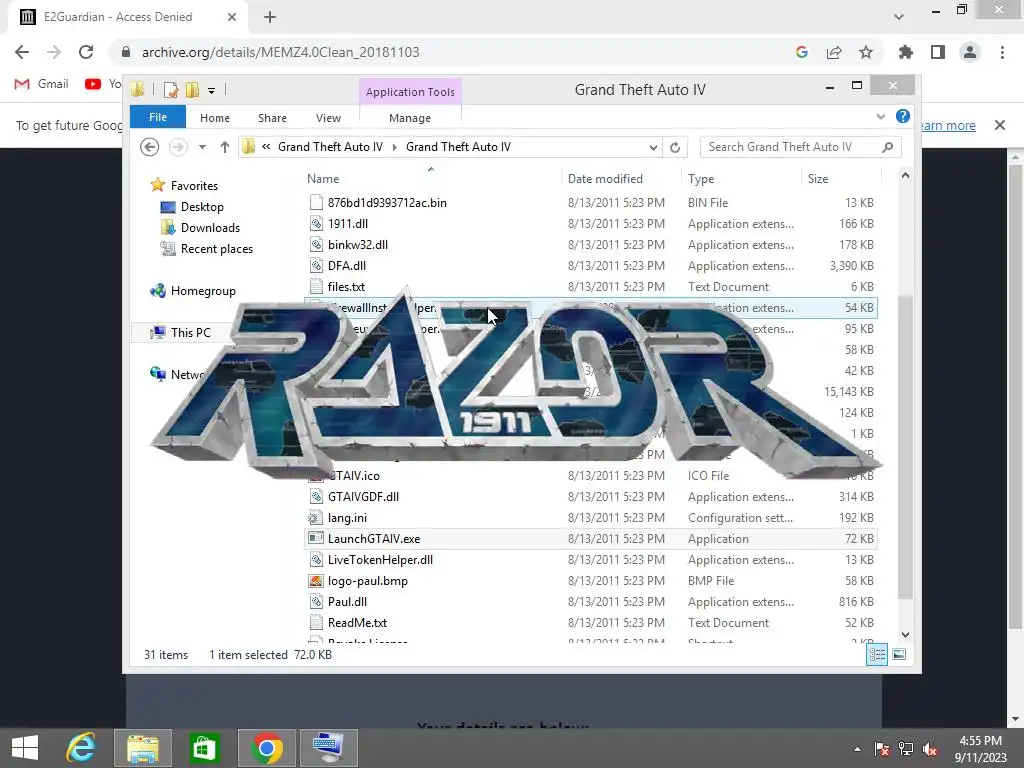The width and height of the screenshot is (1024, 768).
Task: Click Explorer back navigation arrow
Action: (x=150, y=147)
